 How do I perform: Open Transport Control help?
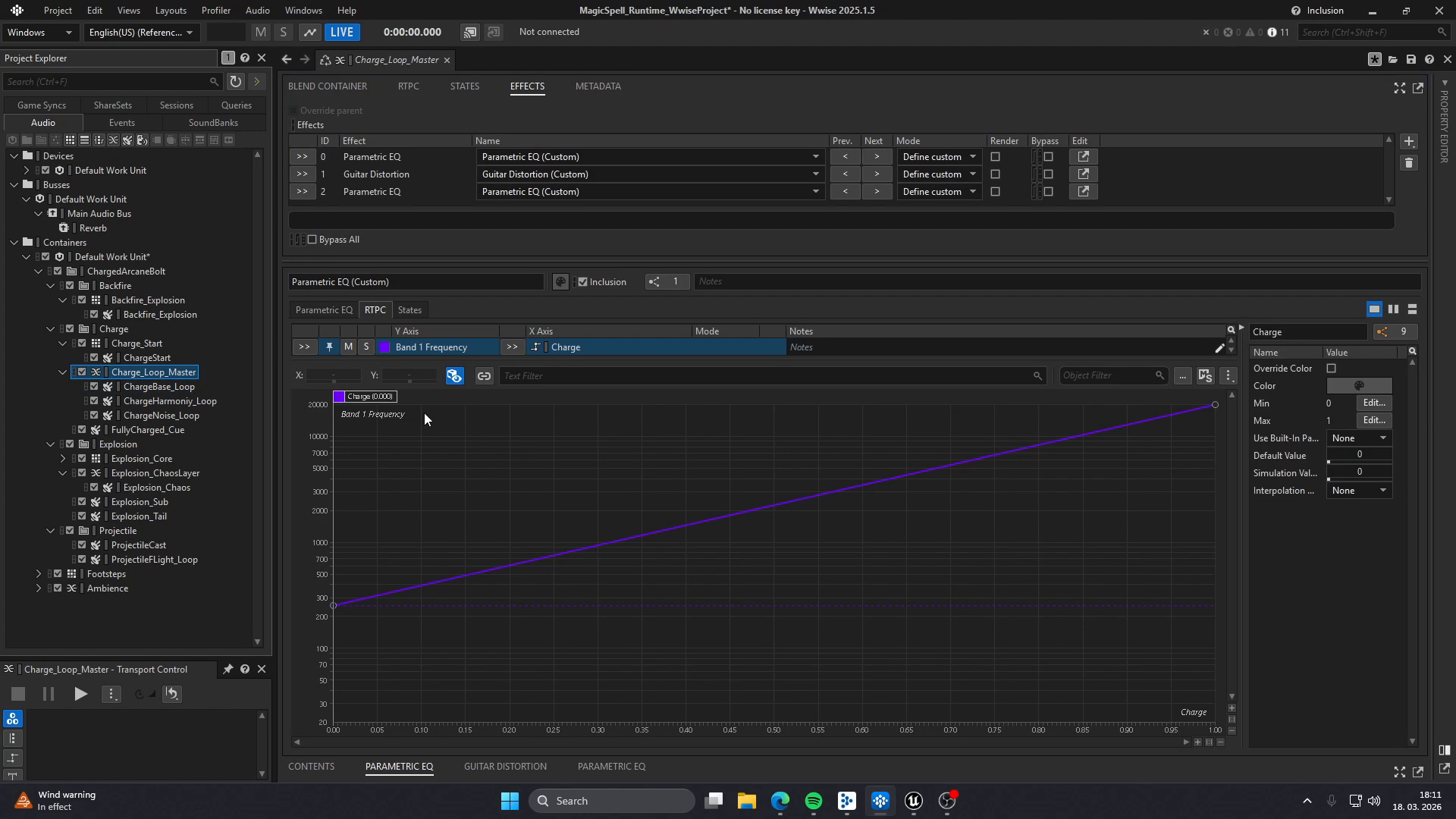245,670
